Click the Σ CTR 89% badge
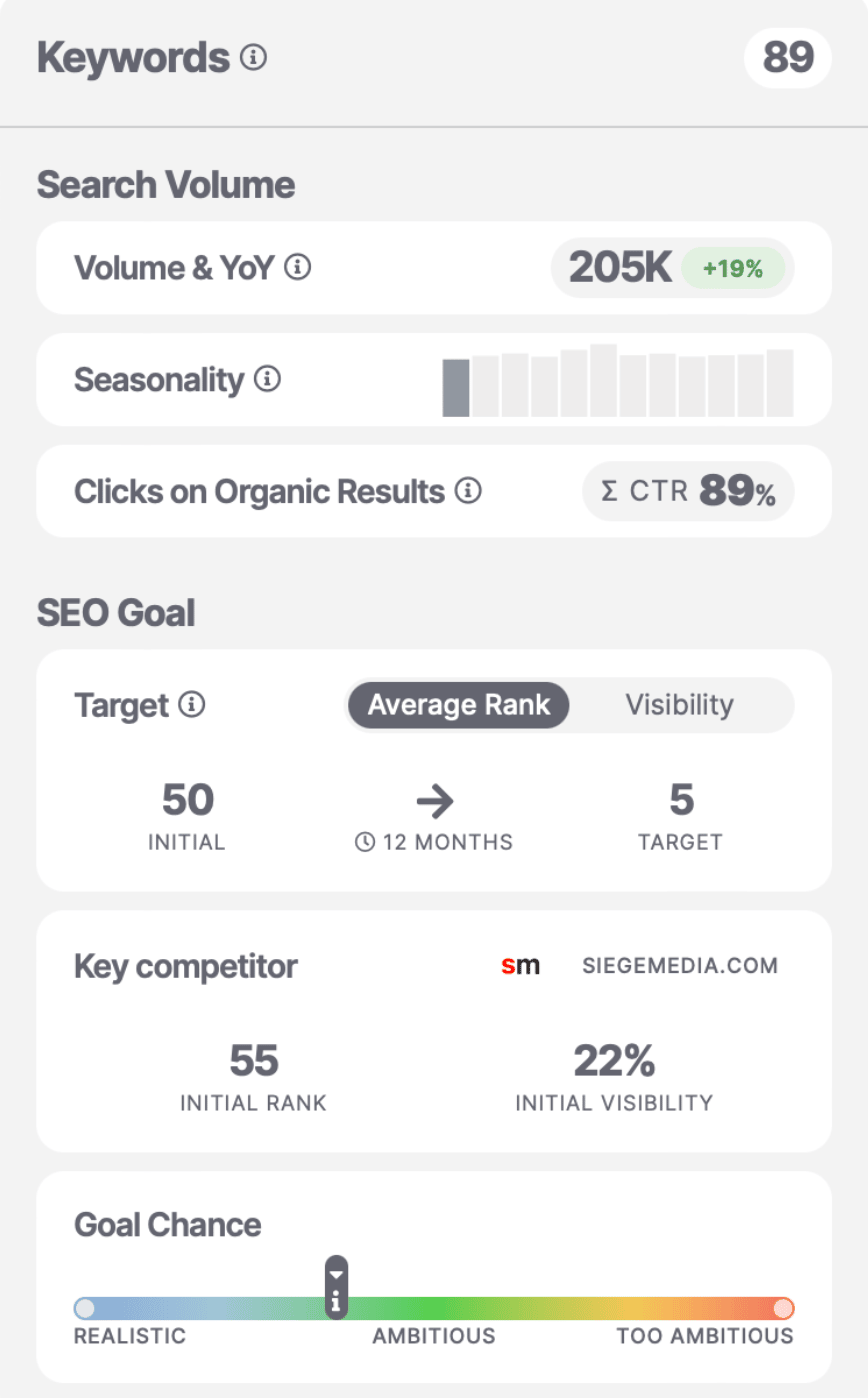 (688, 492)
